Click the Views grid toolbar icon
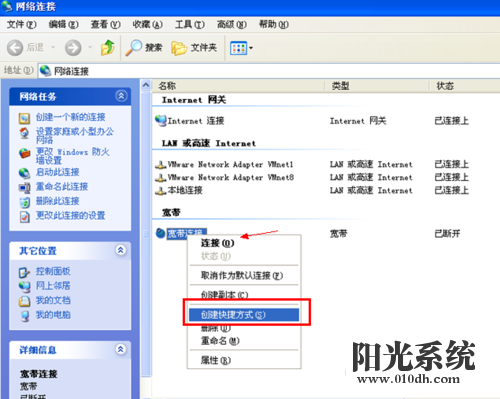 click(238, 48)
